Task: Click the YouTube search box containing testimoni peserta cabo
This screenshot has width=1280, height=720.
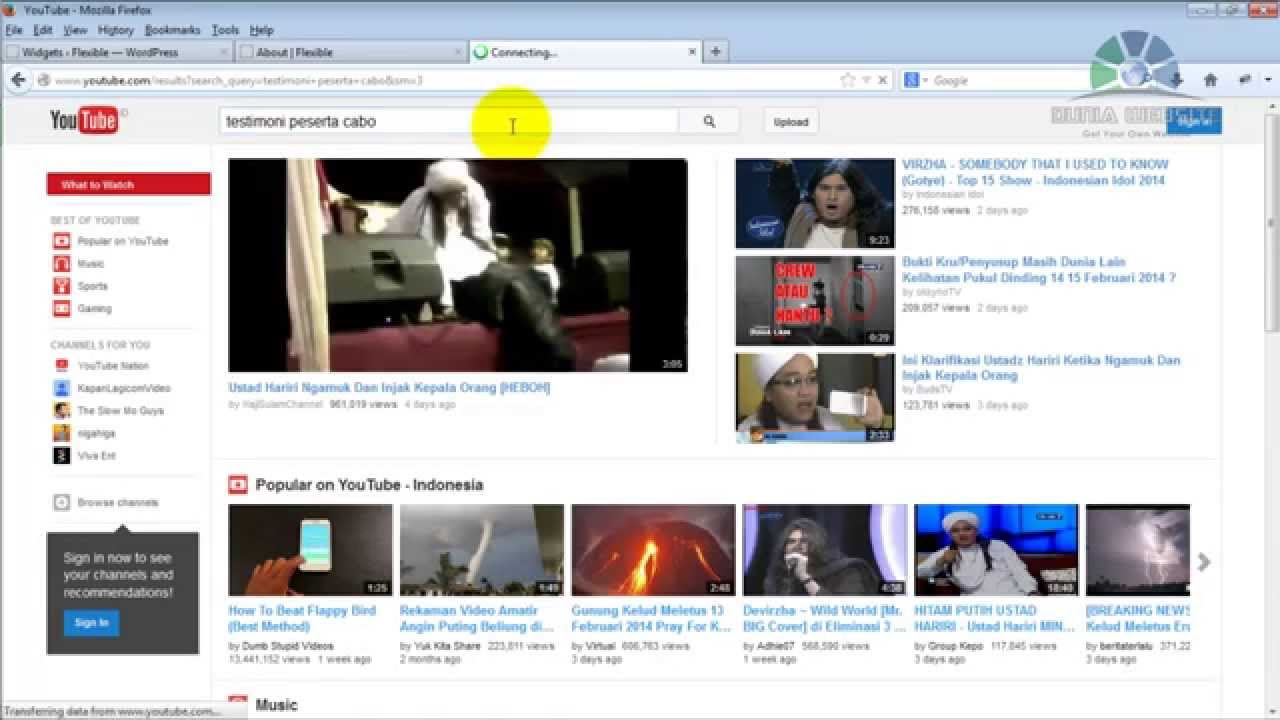Action: pos(449,122)
